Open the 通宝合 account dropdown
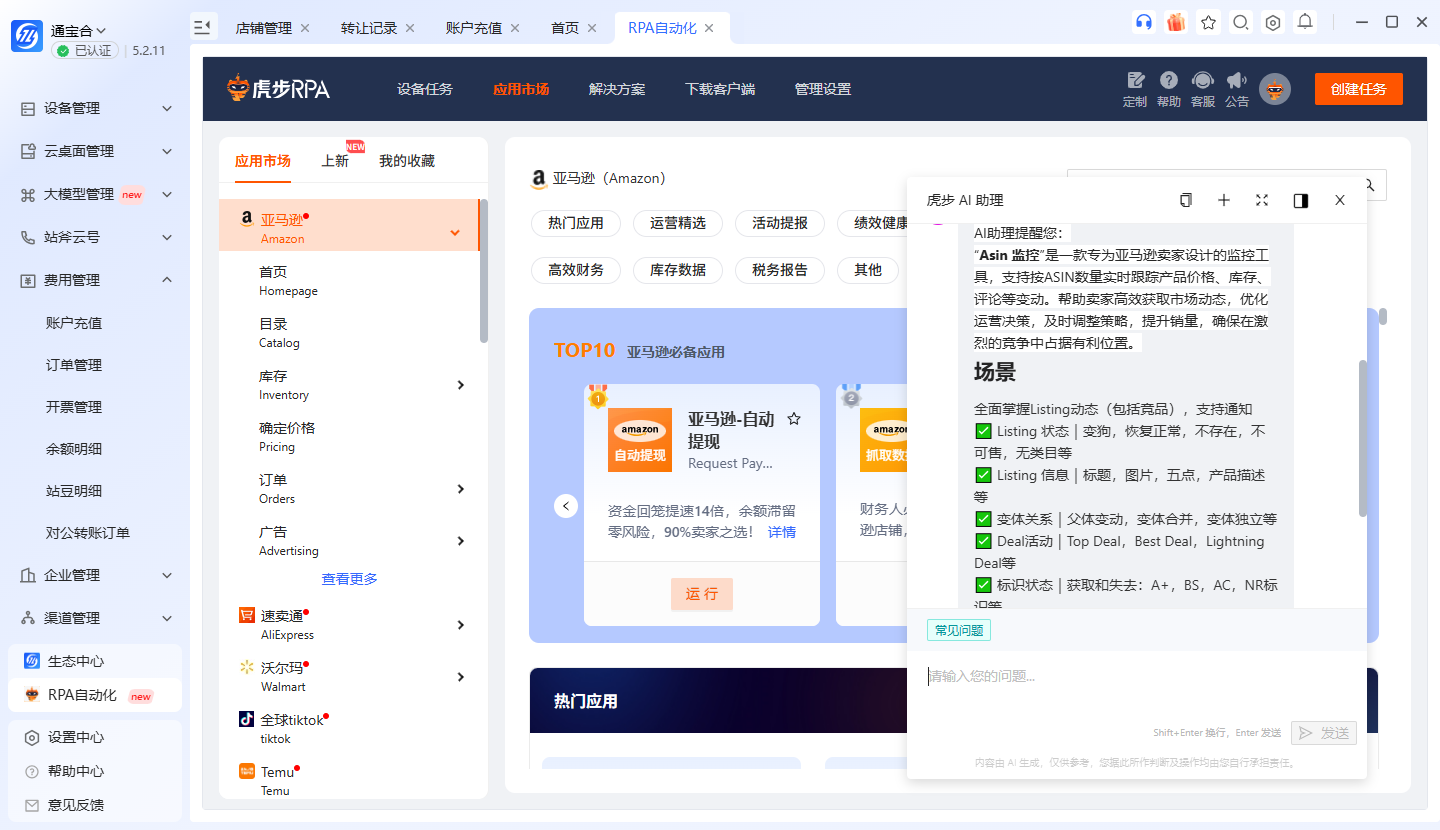This screenshot has width=1440, height=830. click(79, 31)
